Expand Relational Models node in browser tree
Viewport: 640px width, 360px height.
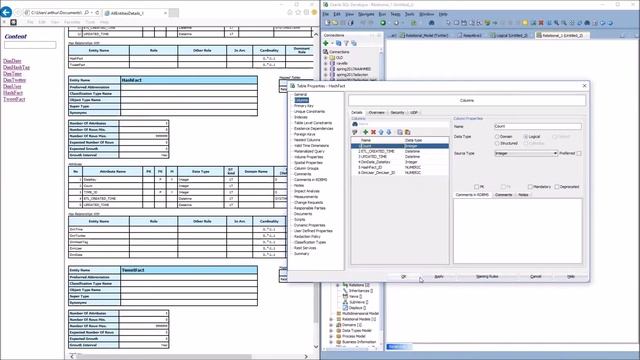click(x=331, y=319)
